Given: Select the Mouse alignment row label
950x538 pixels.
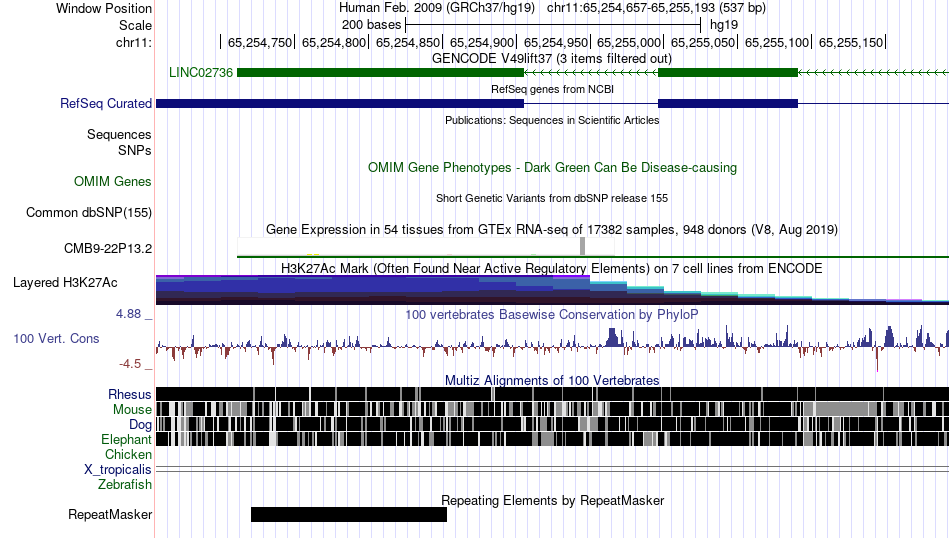Looking at the screenshot, I should (x=132, y=410).
